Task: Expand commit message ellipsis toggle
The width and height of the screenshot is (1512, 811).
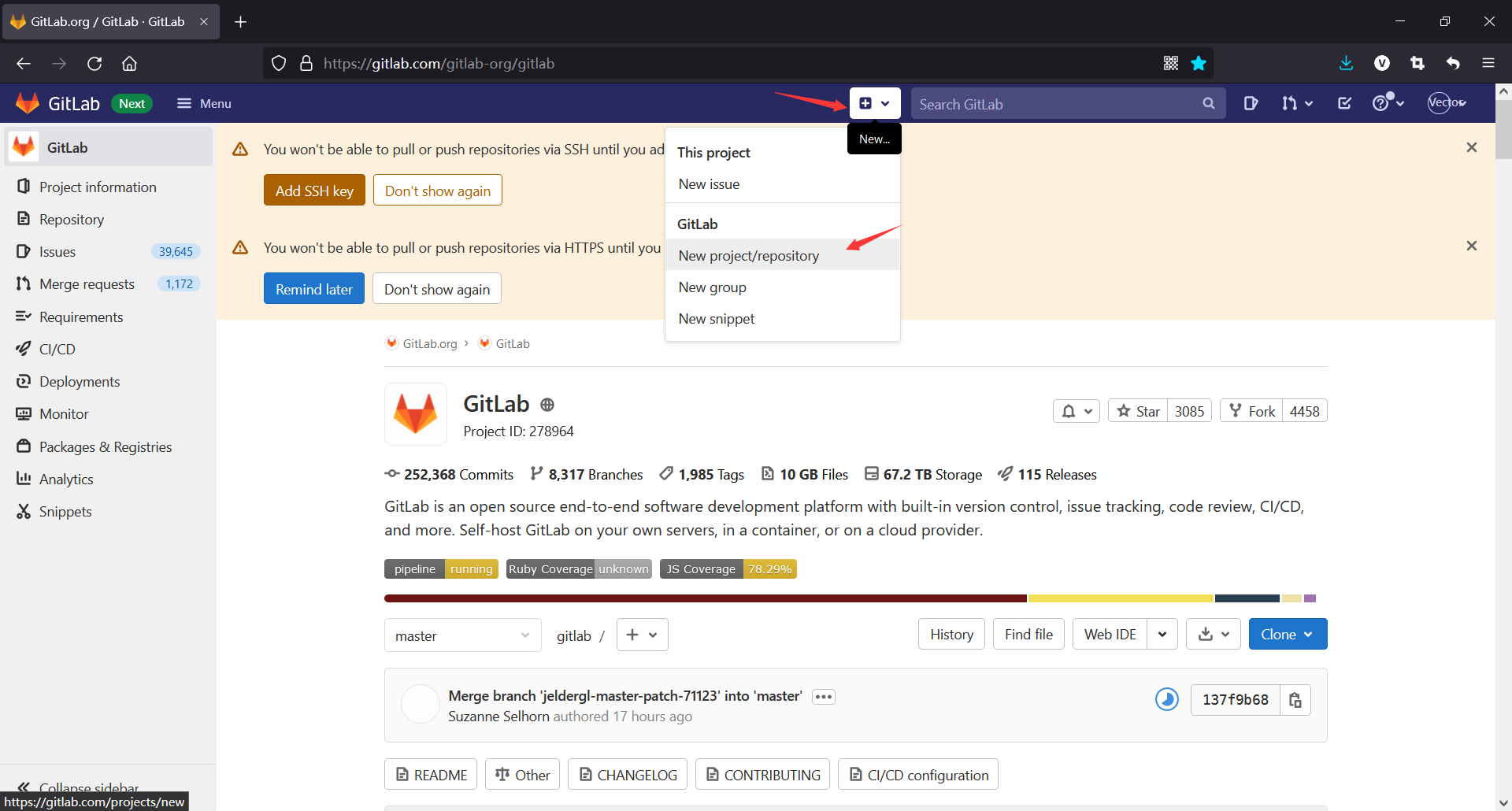Action: (x=824, y=697)
